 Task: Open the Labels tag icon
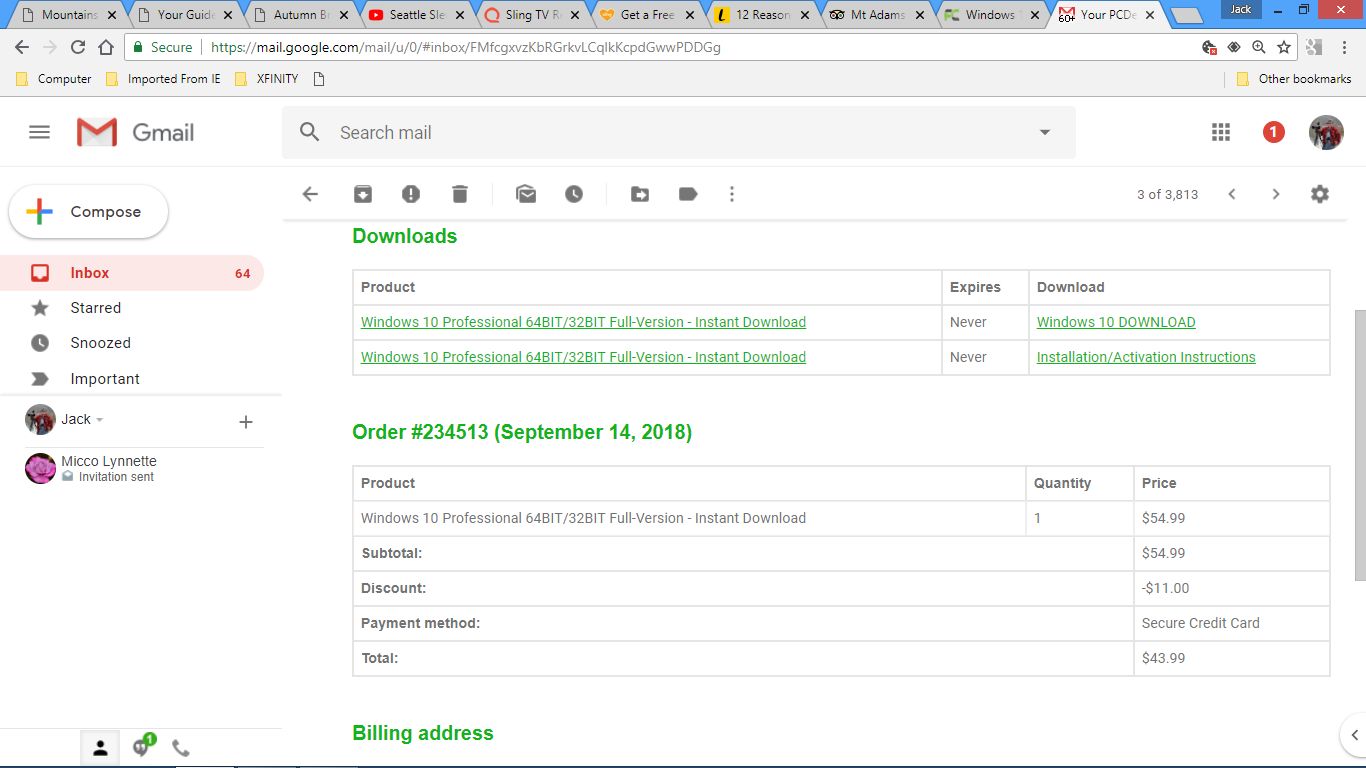pyautogui.click(x=688, y=194)
